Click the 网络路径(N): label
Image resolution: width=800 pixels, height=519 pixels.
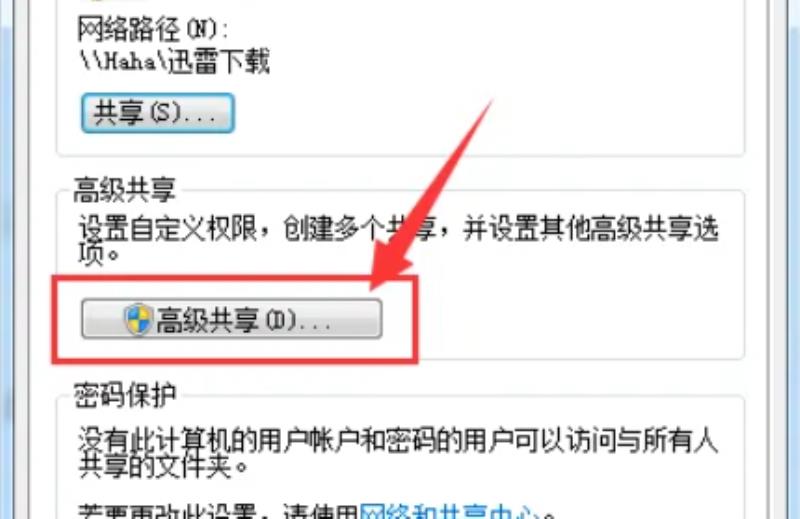pyautogui.click(x=153, y=29)
